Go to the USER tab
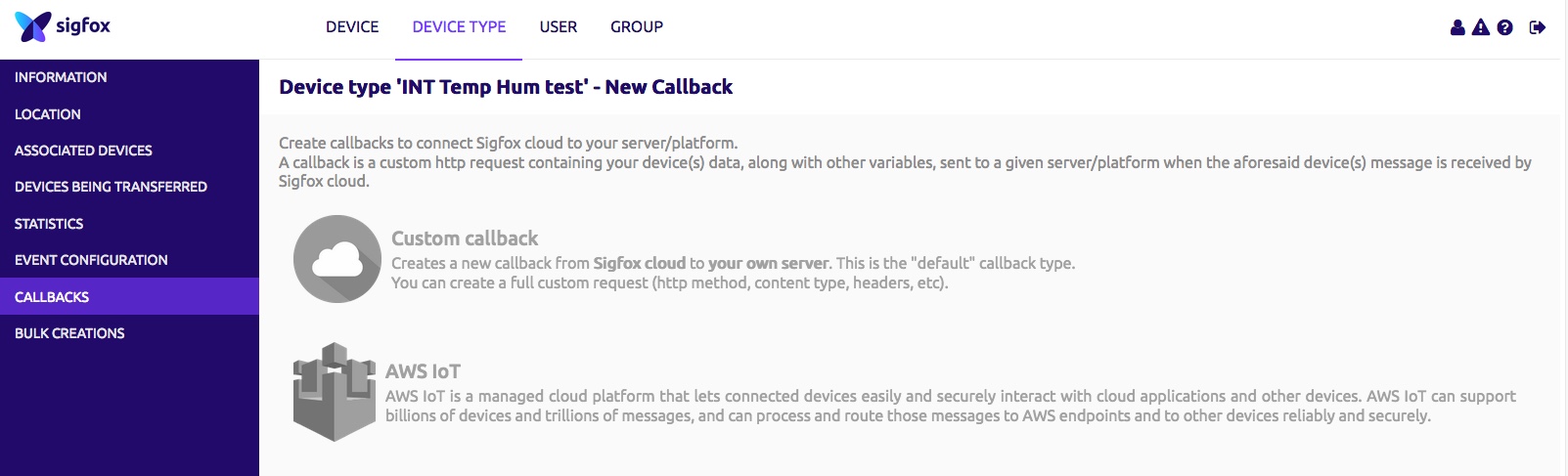This screenshot has width=1568, height=476. tap(559, 27)
